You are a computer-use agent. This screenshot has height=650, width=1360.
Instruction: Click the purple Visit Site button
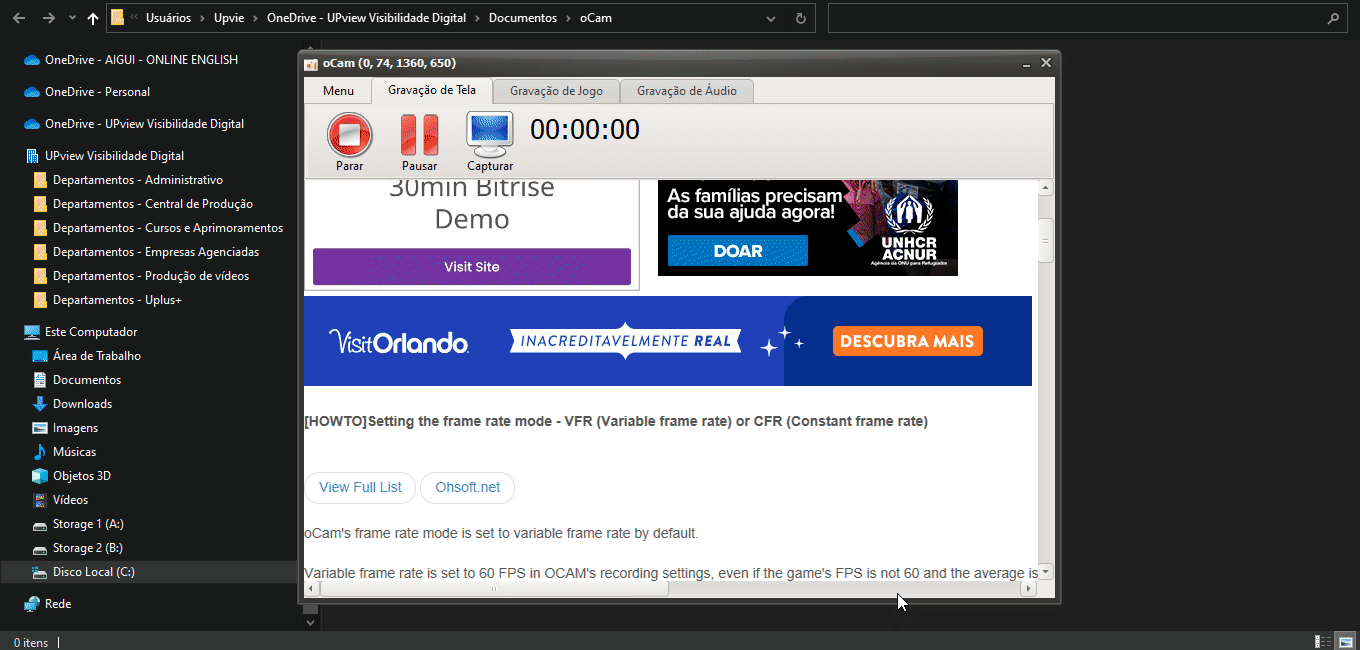point(472,267)
